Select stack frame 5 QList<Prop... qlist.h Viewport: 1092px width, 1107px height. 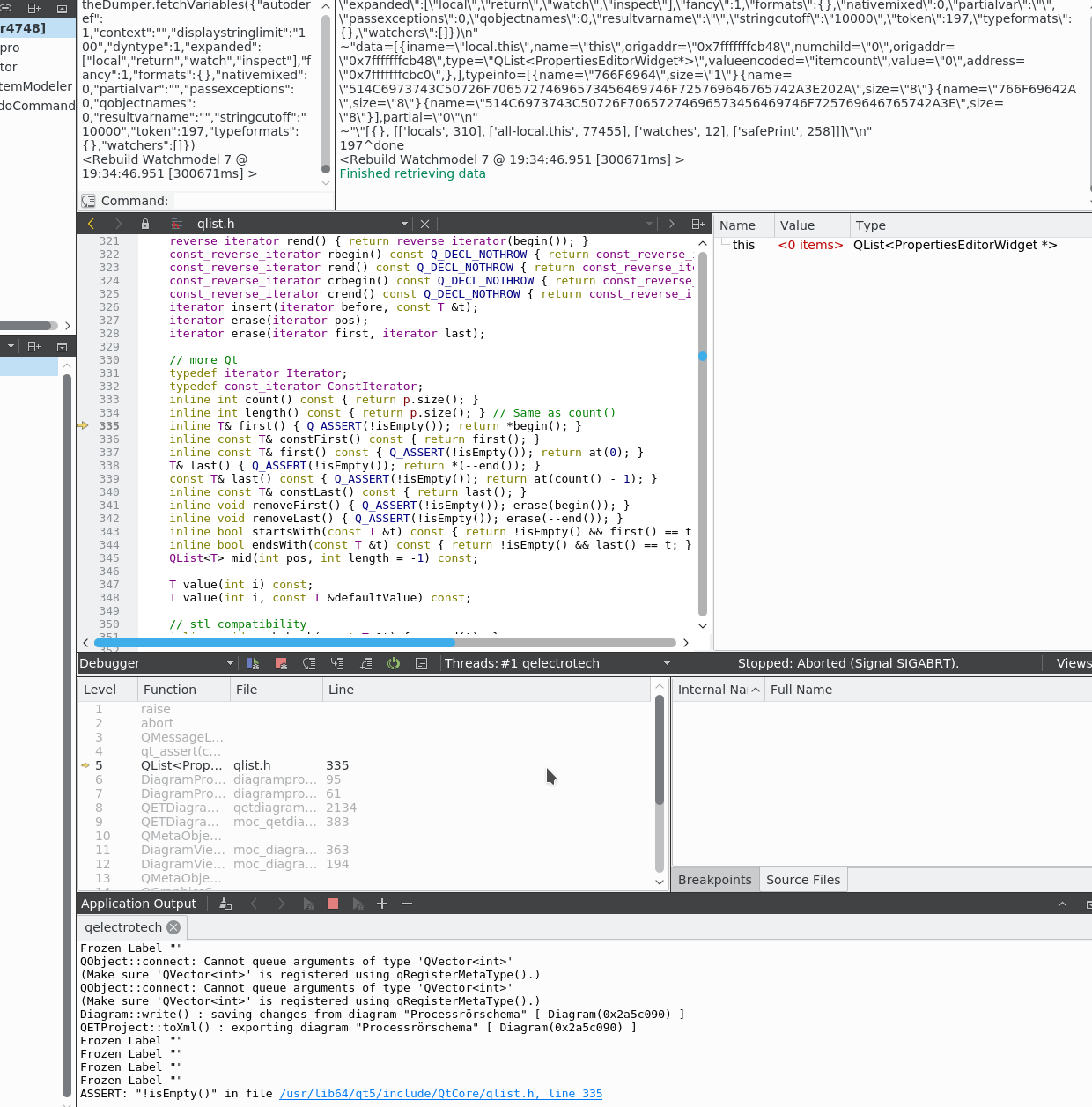click(365, 765)
